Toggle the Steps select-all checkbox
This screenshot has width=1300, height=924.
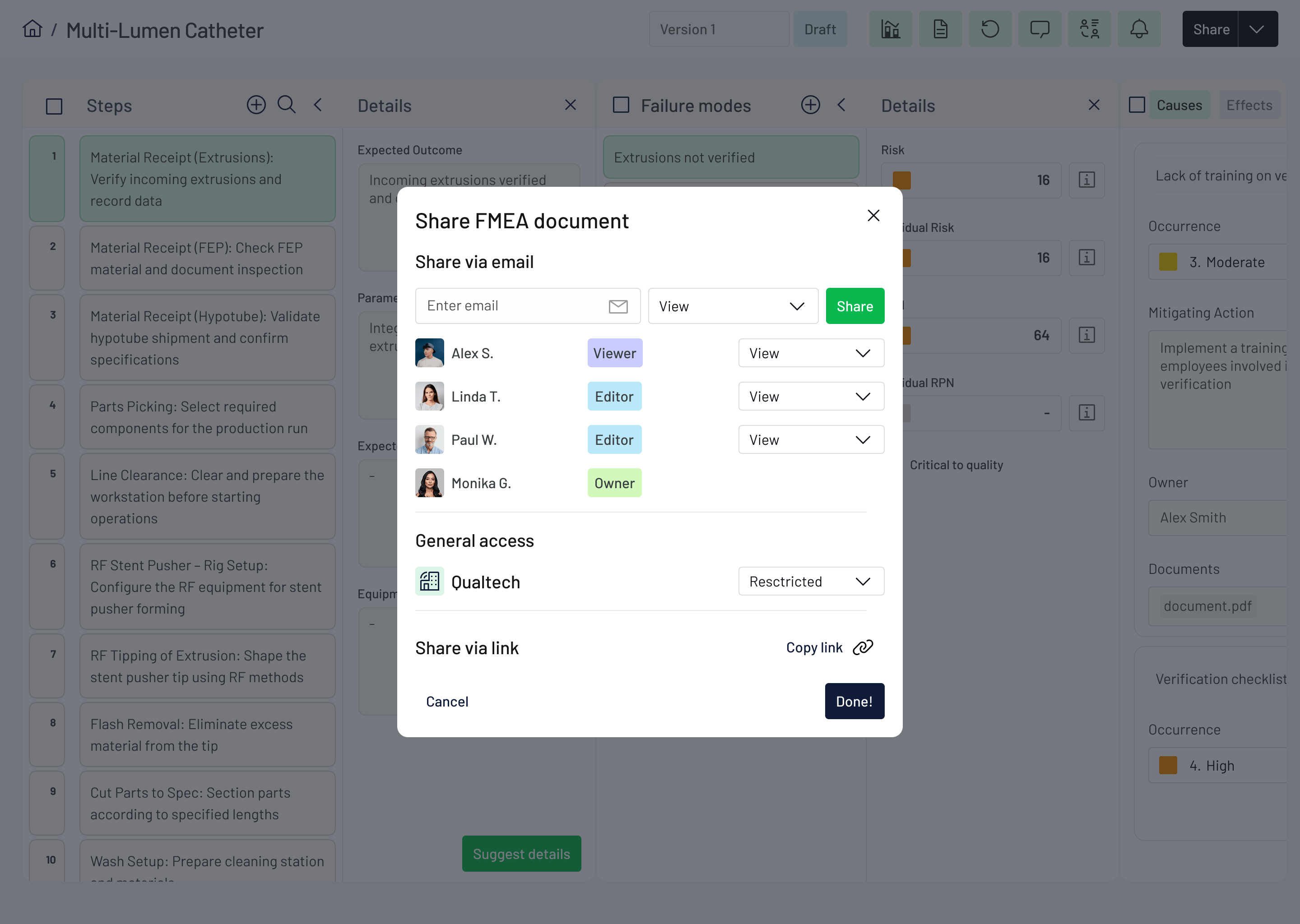tap(54, 106)
